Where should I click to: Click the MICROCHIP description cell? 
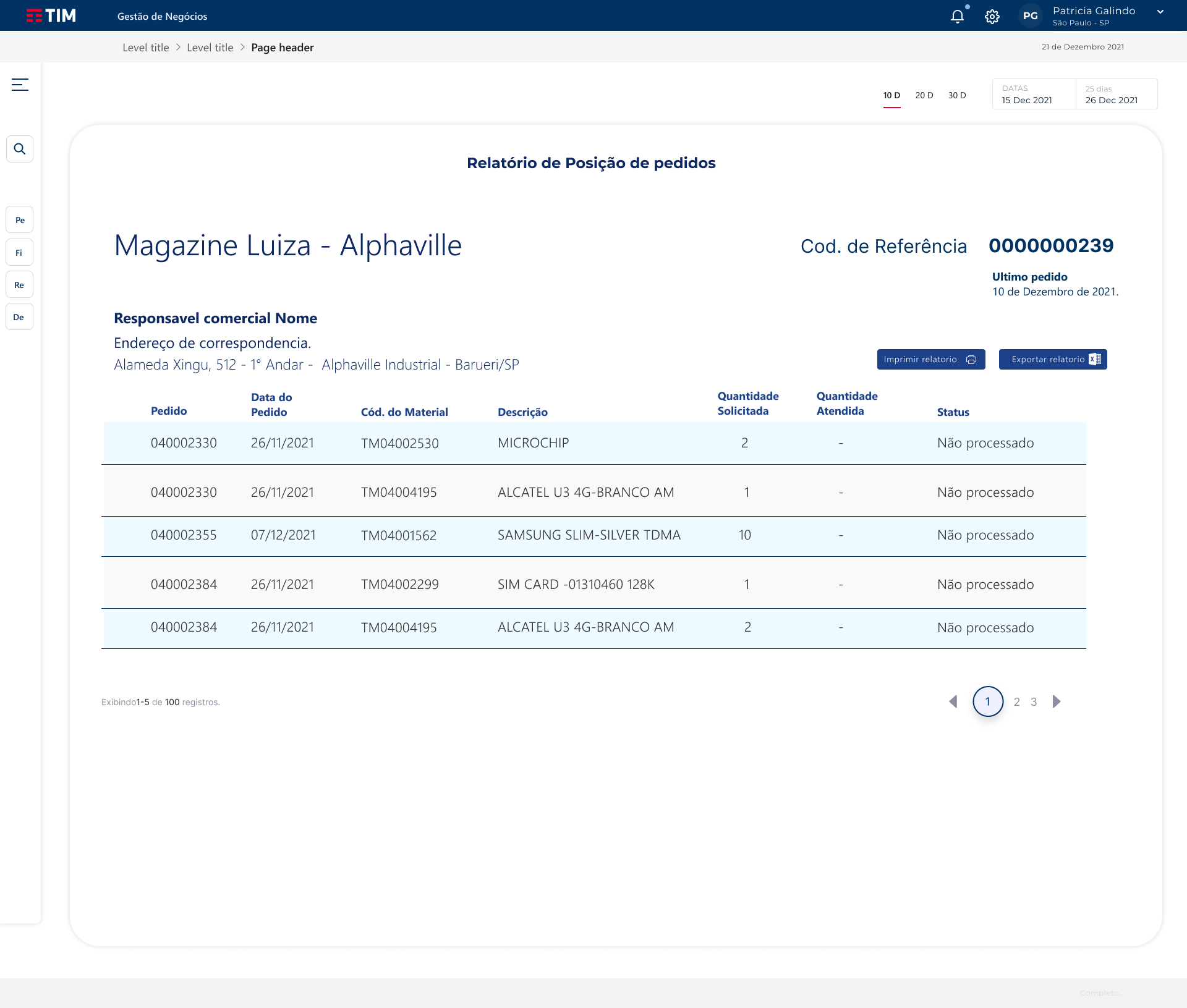(x=533, y=443)
